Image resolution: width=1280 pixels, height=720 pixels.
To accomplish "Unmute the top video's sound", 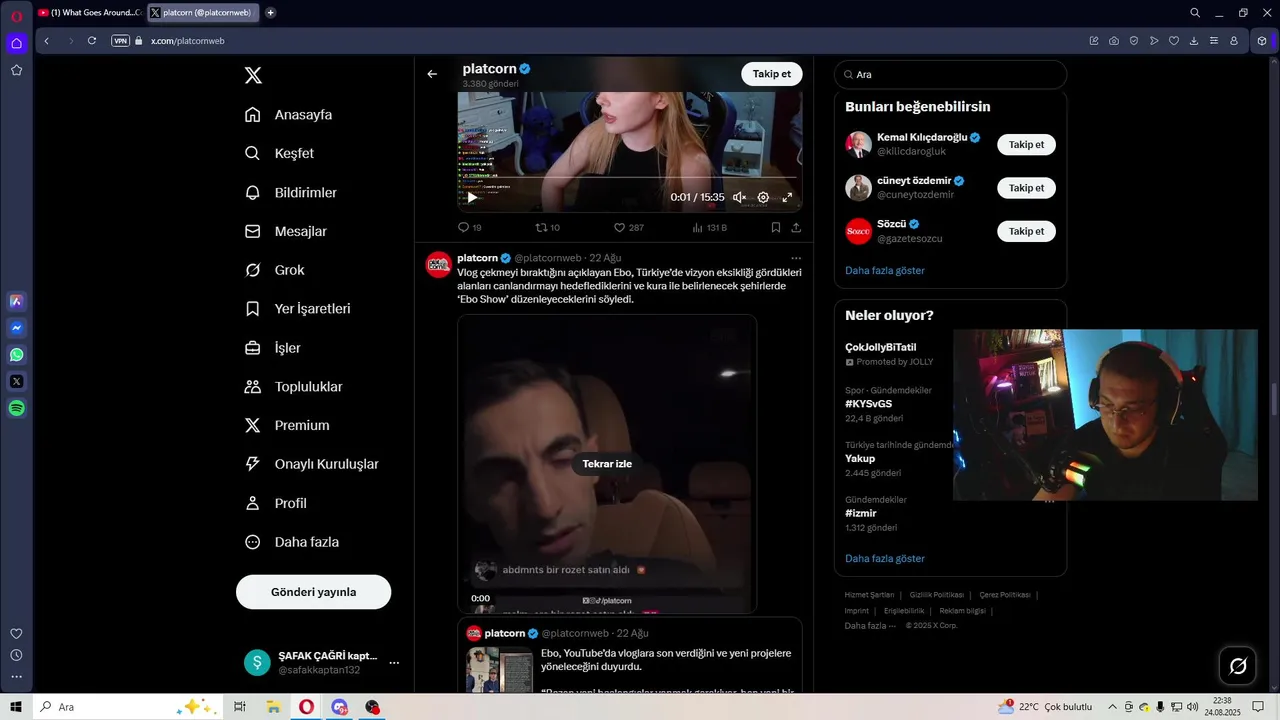I will pos(739,197).
